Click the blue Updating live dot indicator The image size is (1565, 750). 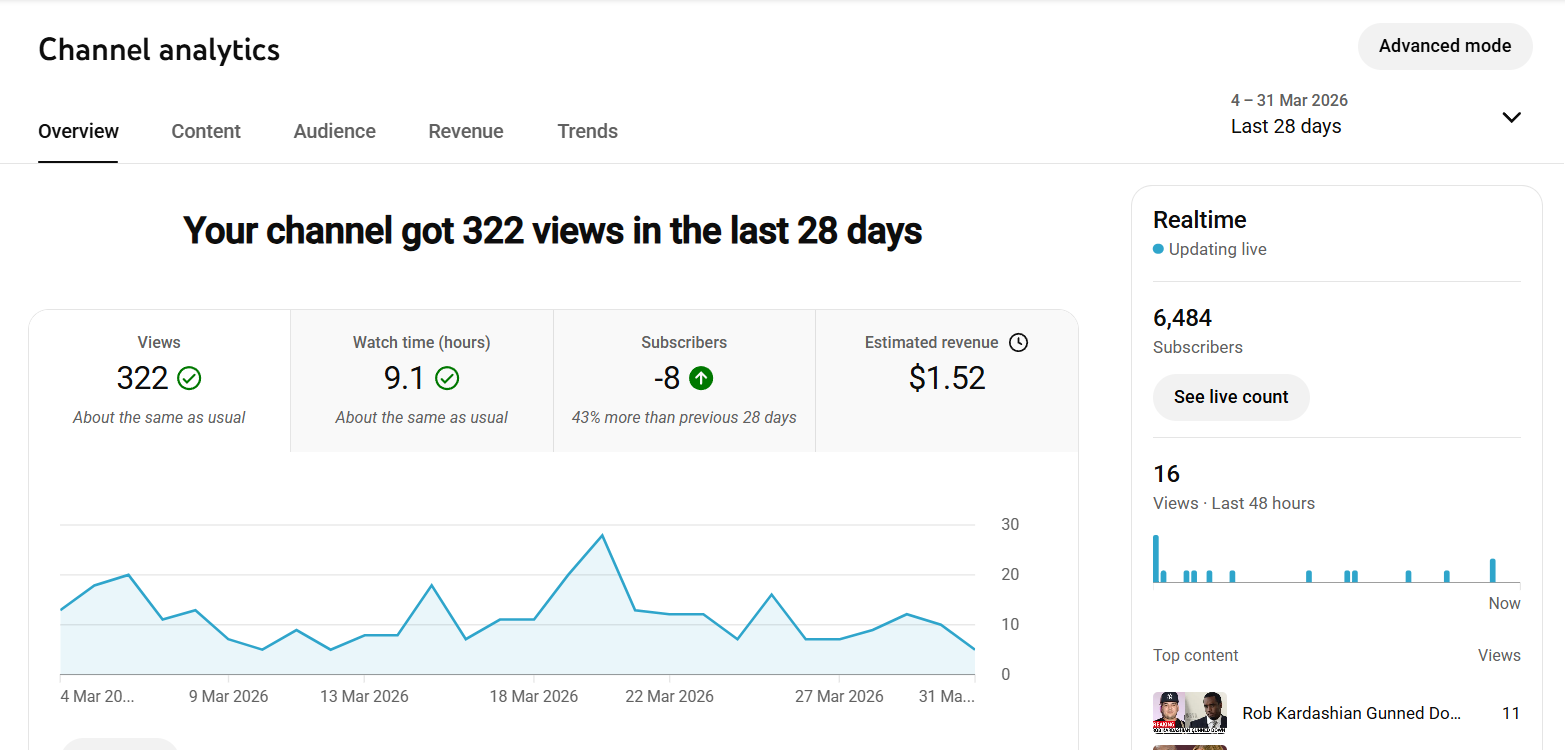click(x=1158, y=249)
